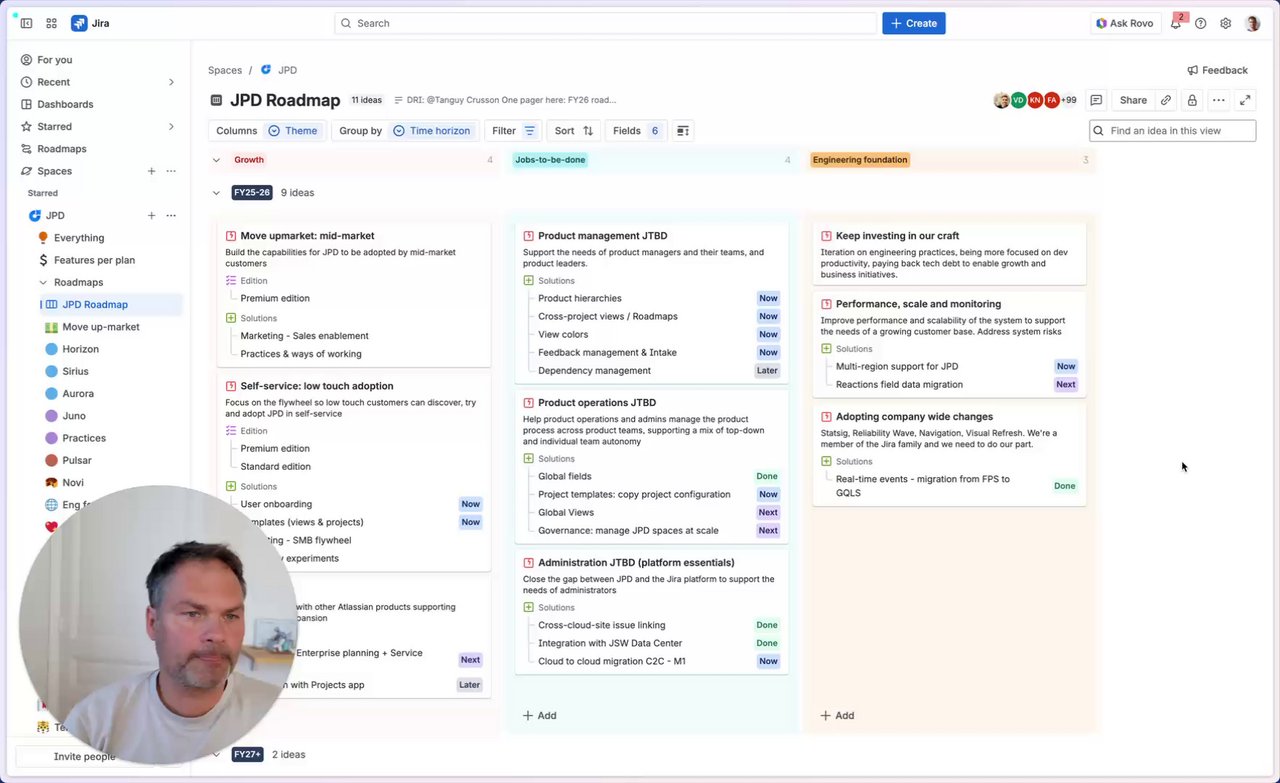Click the Share button

click(1133, 100)
